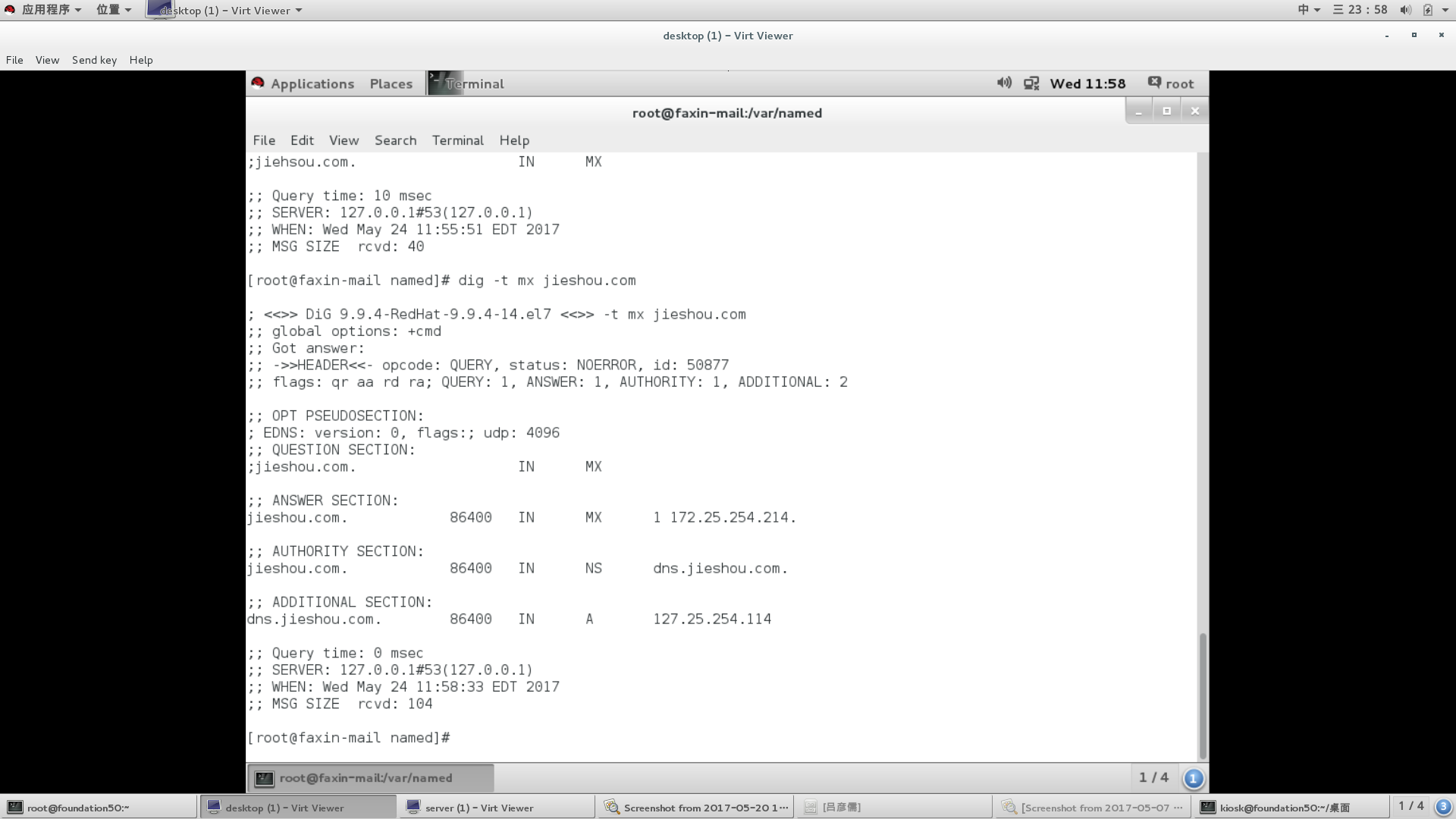Image resolution: width=1456 pixels, height=819 pixels.
Task: Click the A record 127.25.254.114
Action: coord(712,620)
